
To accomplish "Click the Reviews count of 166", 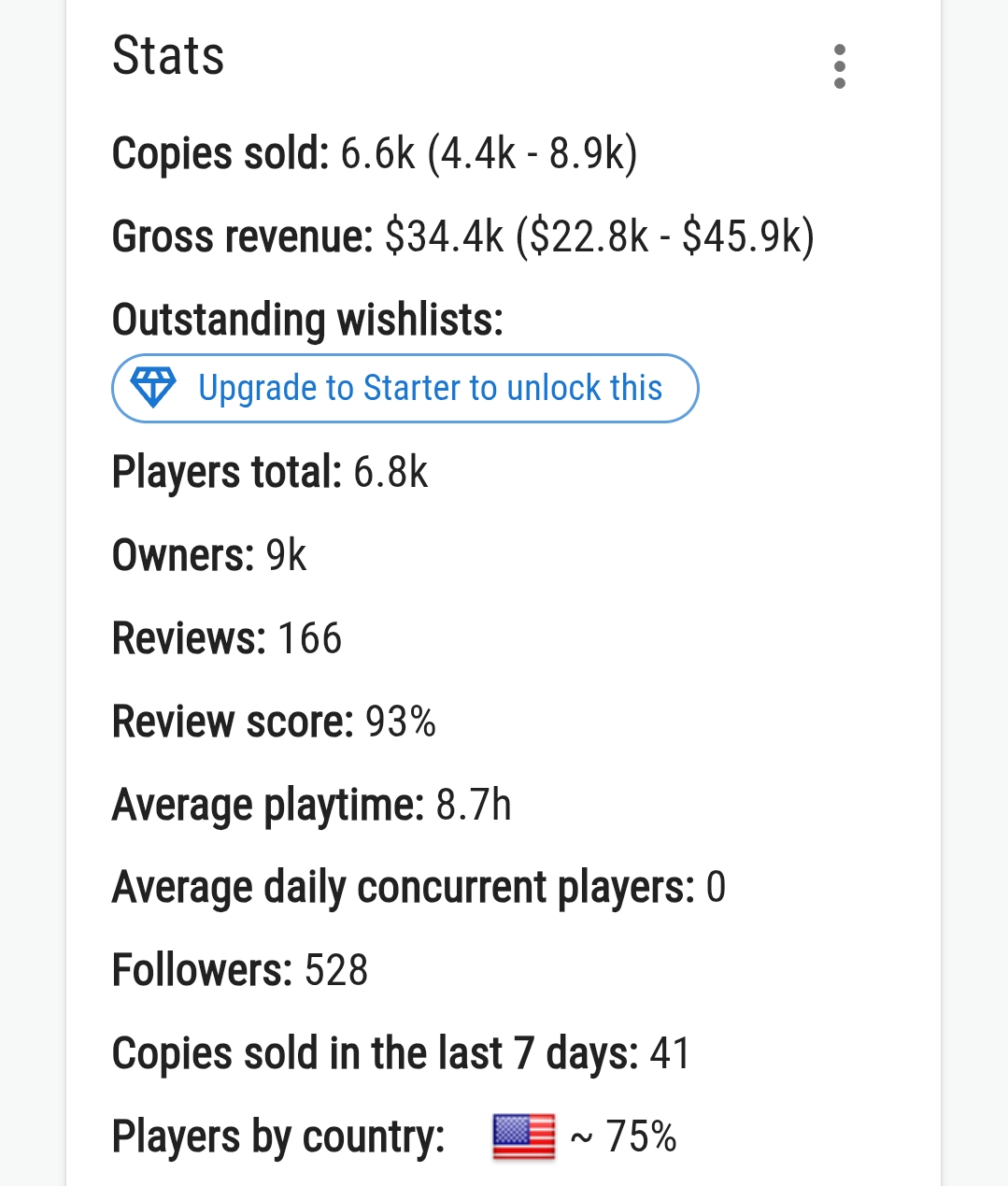I will [310, 638].
